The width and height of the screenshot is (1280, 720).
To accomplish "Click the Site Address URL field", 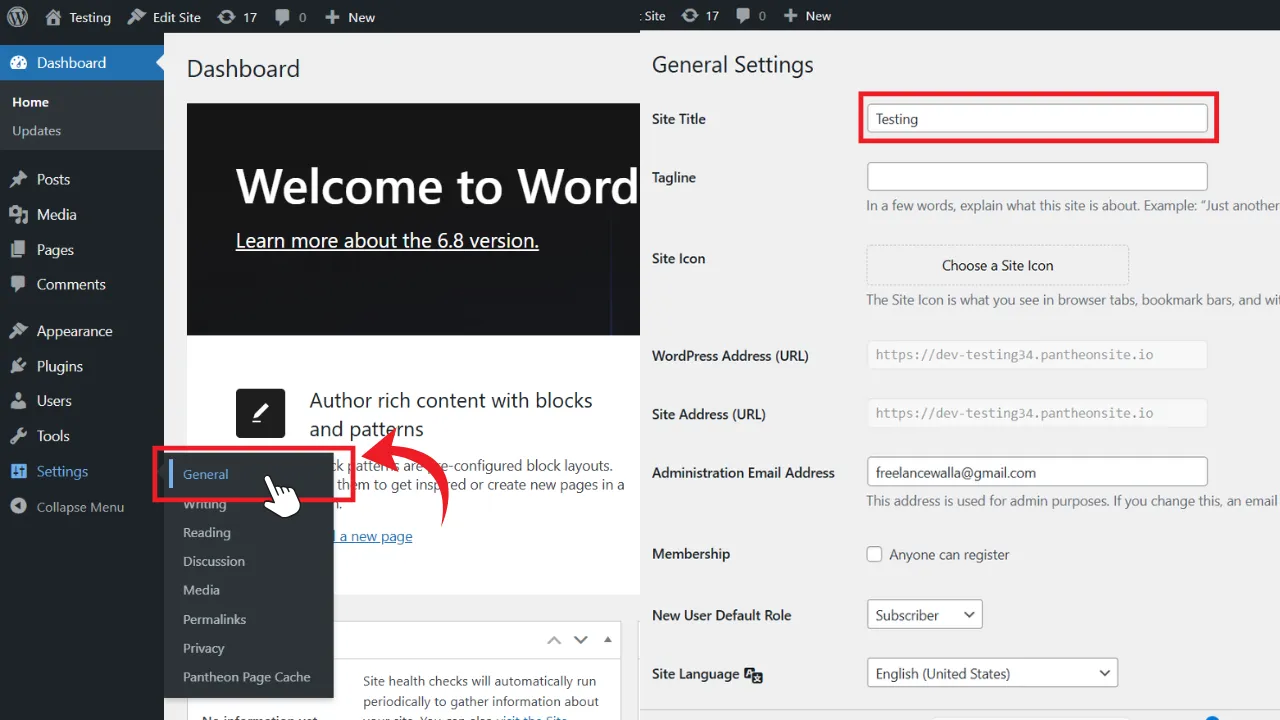I will coord(1037,413).
